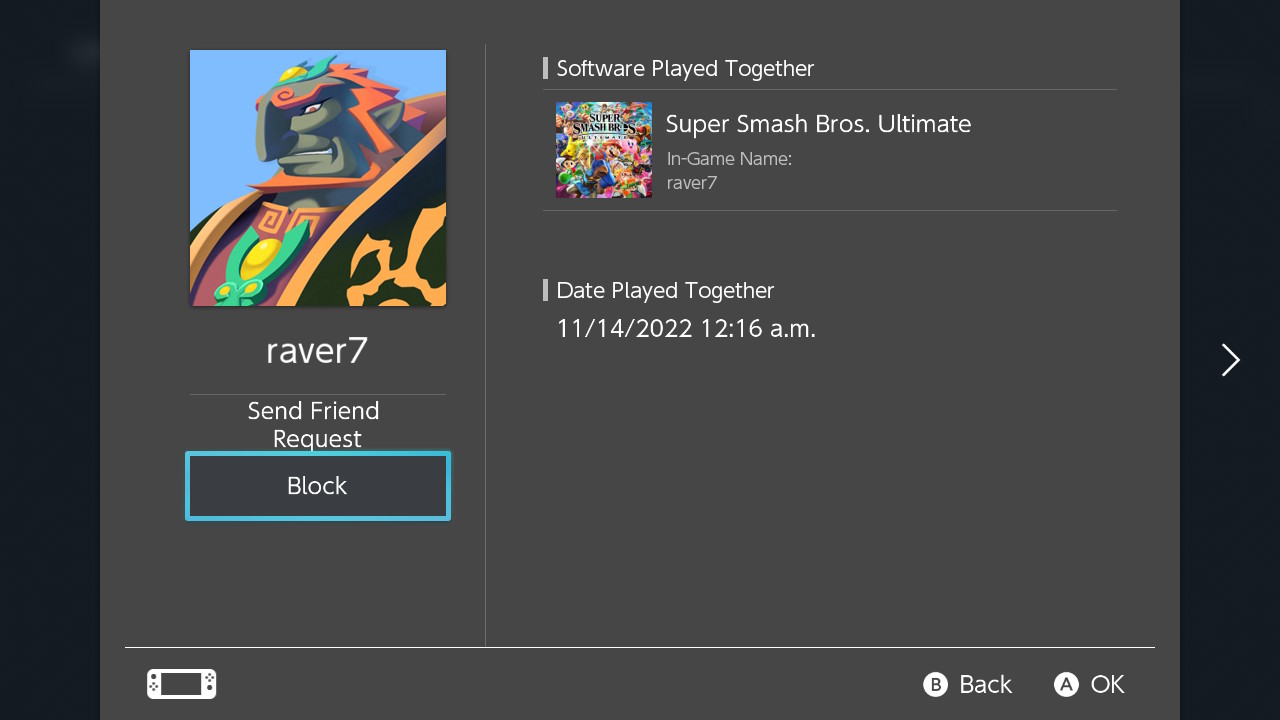Image resolution: width=1280 pixels, height=720 pixels.
Task: Select the Block button
Action: 317,486
